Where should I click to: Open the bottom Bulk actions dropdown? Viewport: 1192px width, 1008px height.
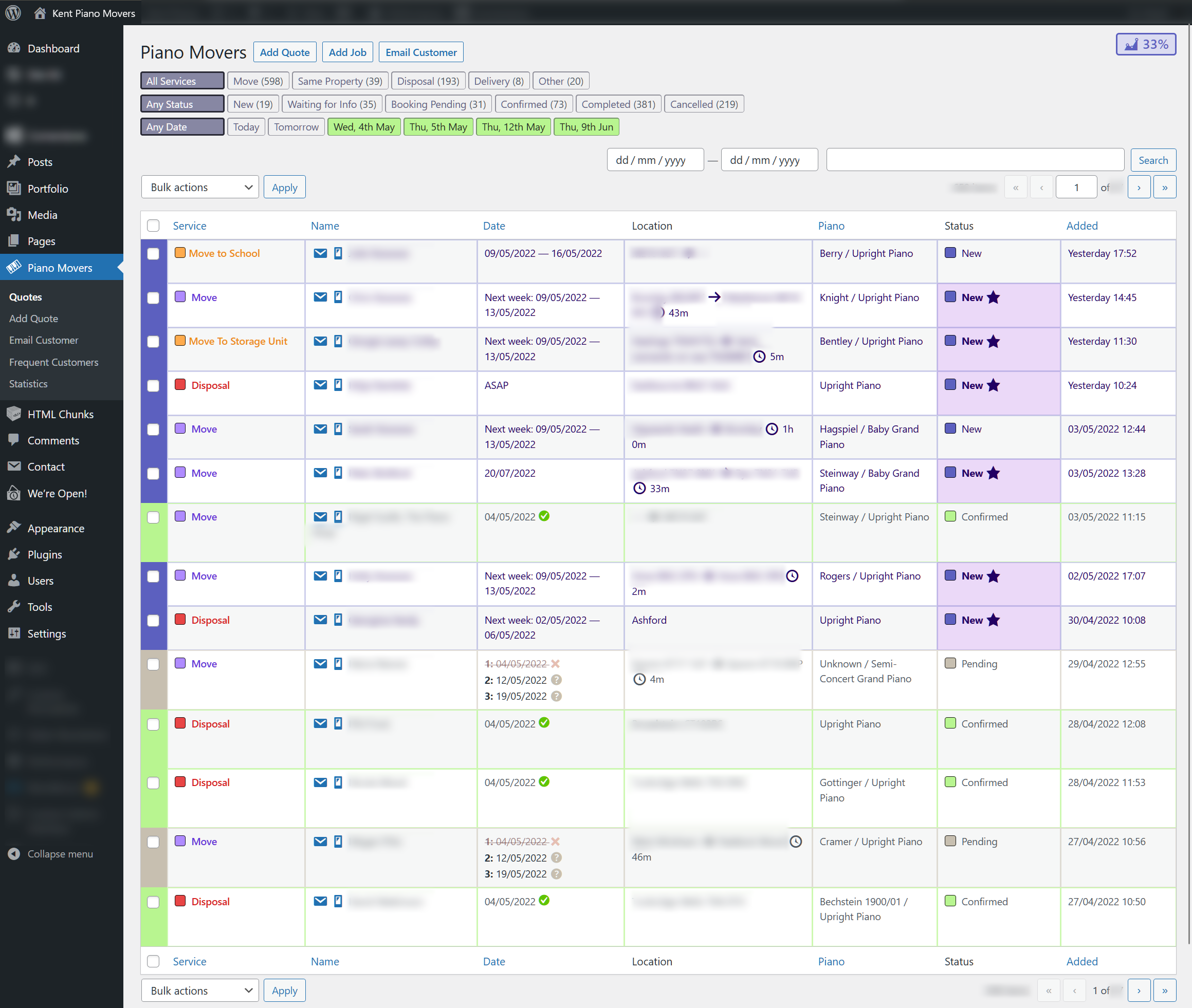coord(199,991)
